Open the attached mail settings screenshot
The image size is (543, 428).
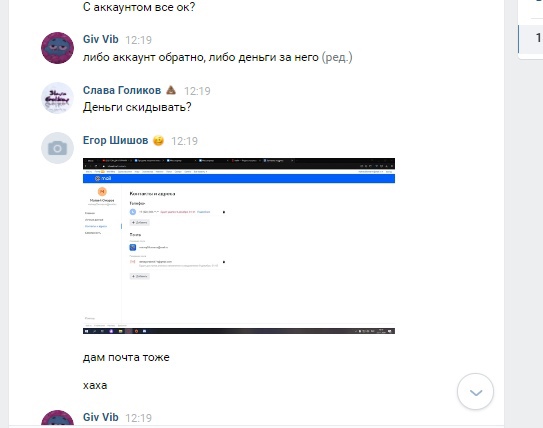tap(239, 246)
